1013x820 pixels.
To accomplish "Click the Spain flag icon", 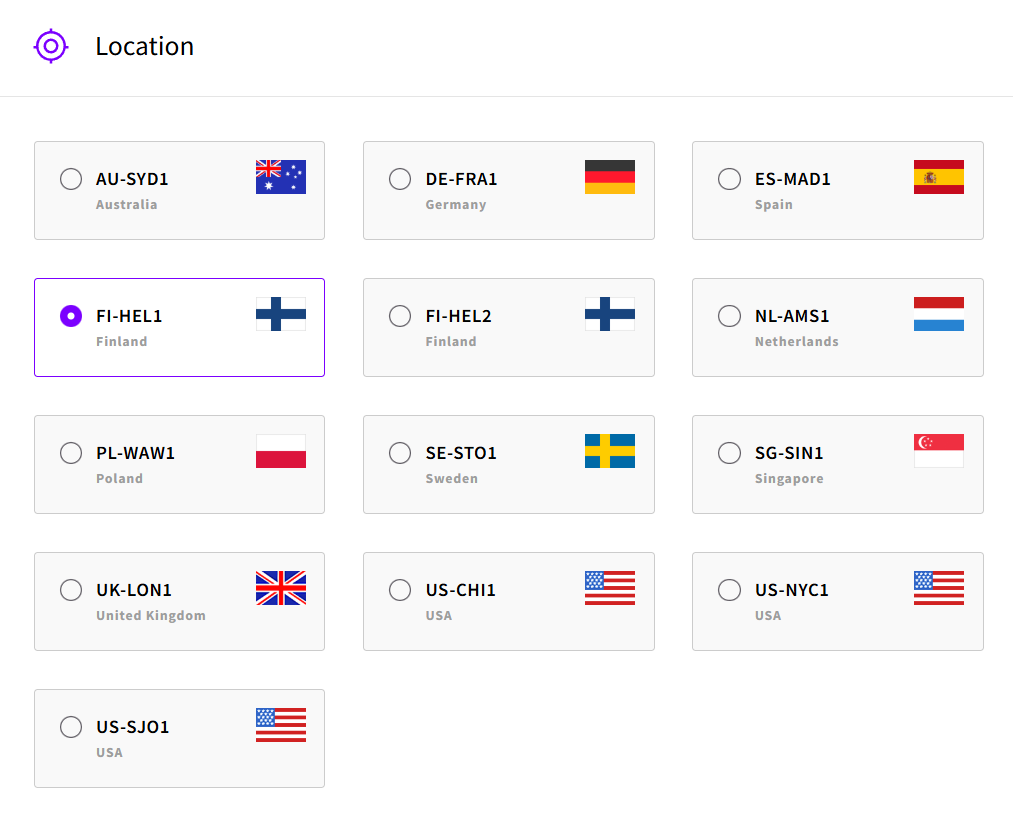I will click(x=939, y=177).
